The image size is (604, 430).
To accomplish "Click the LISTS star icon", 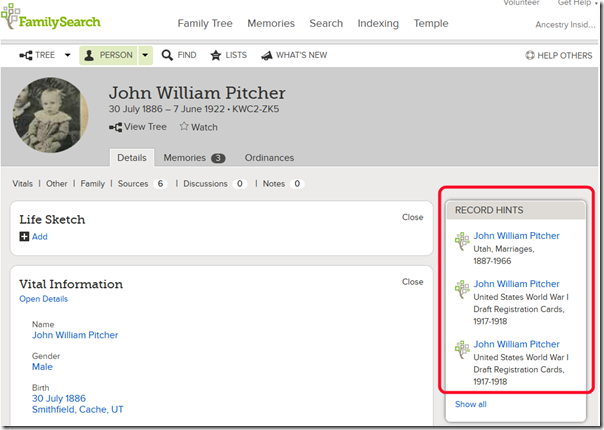I will (x=216, y=55).
